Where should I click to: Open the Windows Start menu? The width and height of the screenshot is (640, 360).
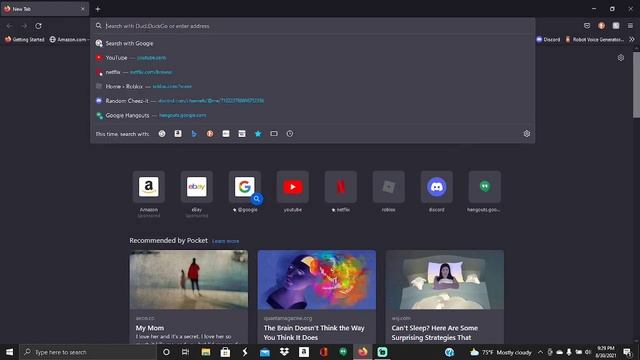[x=9, y=352]
